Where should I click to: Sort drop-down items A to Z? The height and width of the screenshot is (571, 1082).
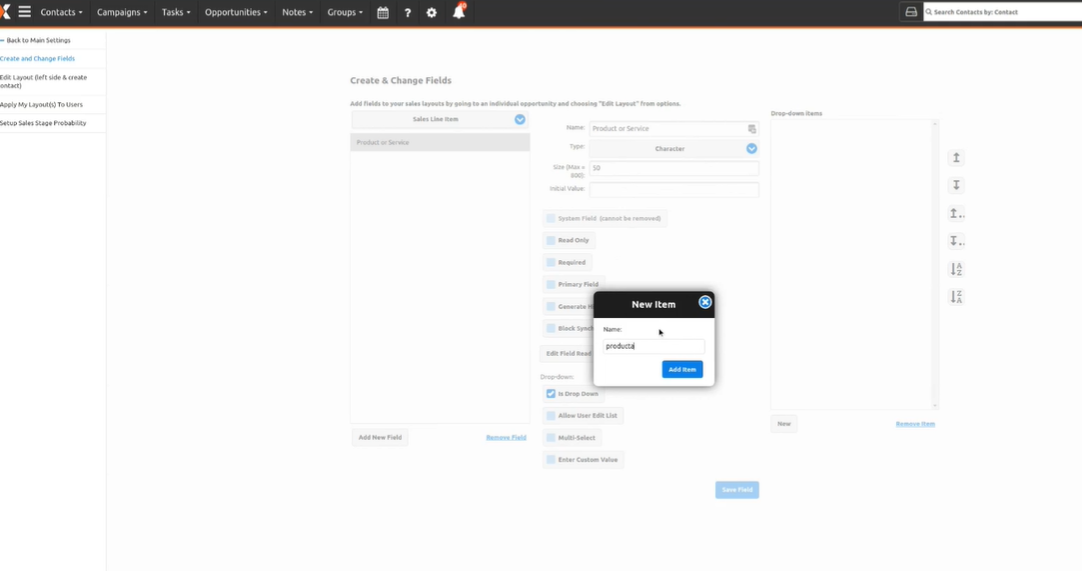click(956, 269)
